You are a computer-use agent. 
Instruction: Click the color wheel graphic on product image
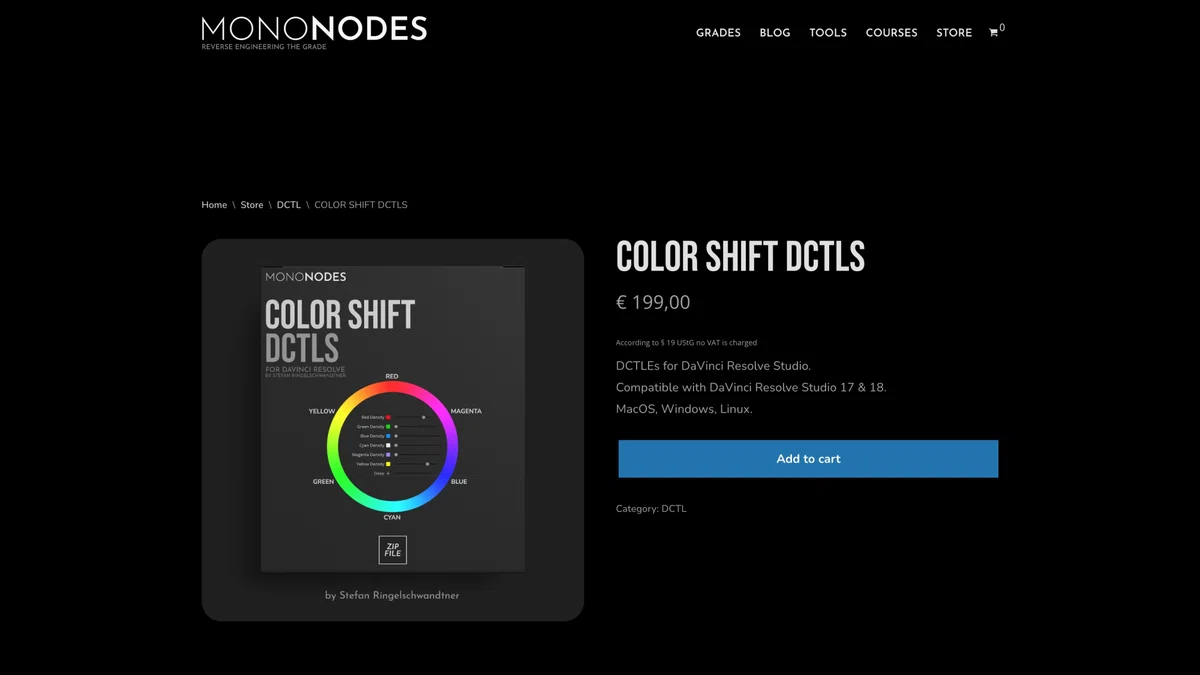coord(392,446)
